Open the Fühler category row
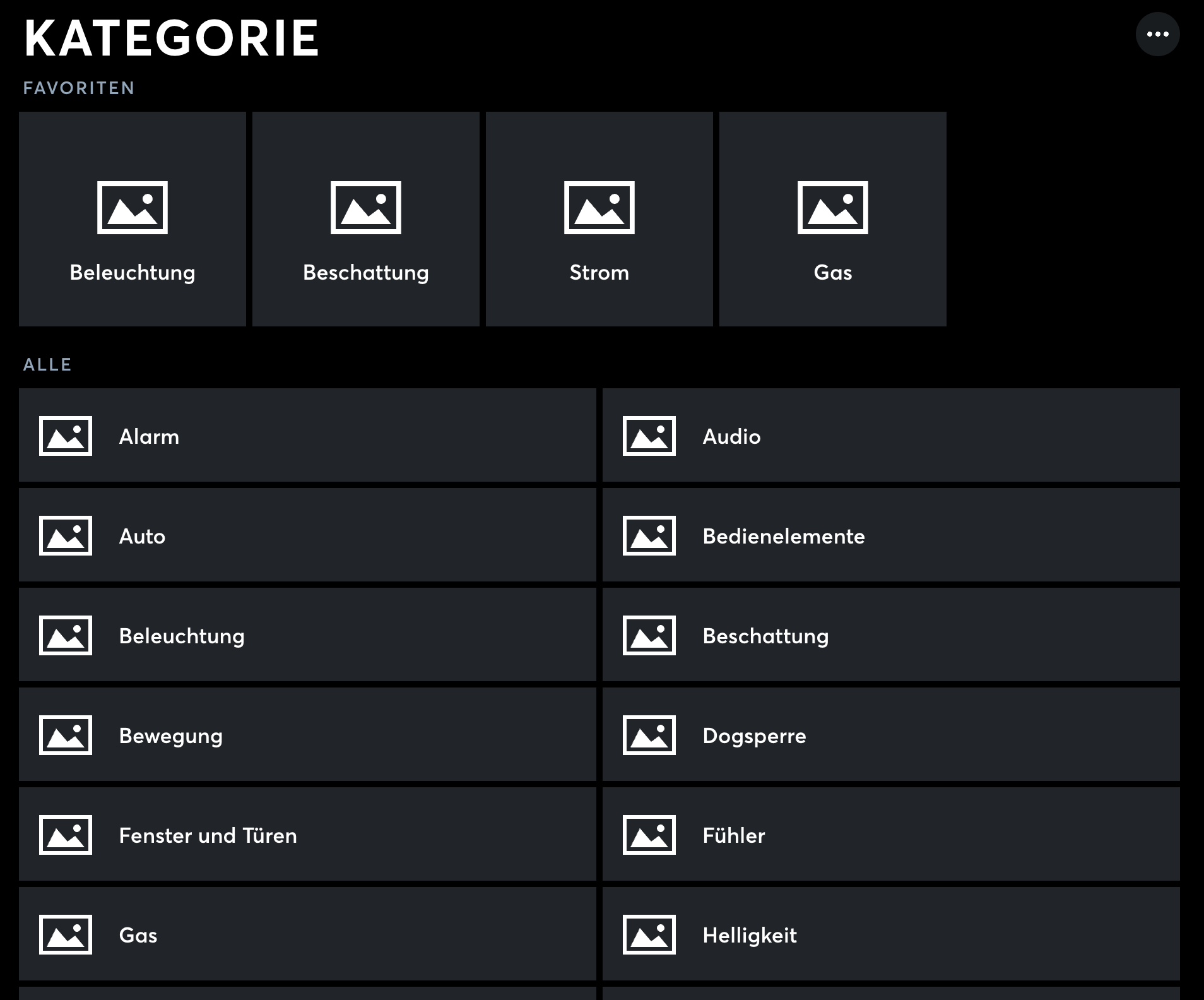 (891, 835)
